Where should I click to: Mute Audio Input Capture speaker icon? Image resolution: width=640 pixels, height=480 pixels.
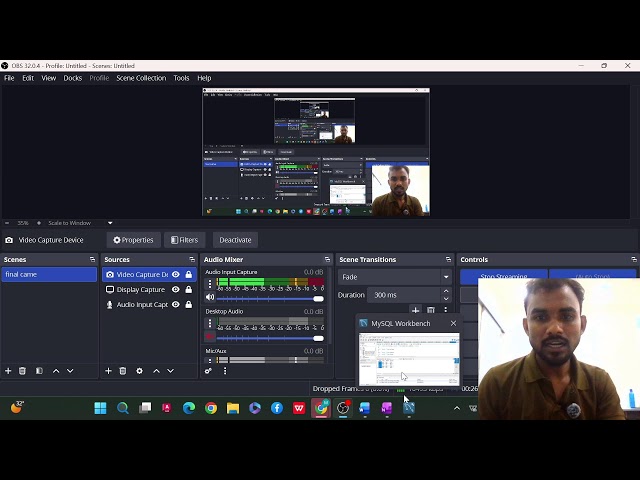(x=210, y=297)
